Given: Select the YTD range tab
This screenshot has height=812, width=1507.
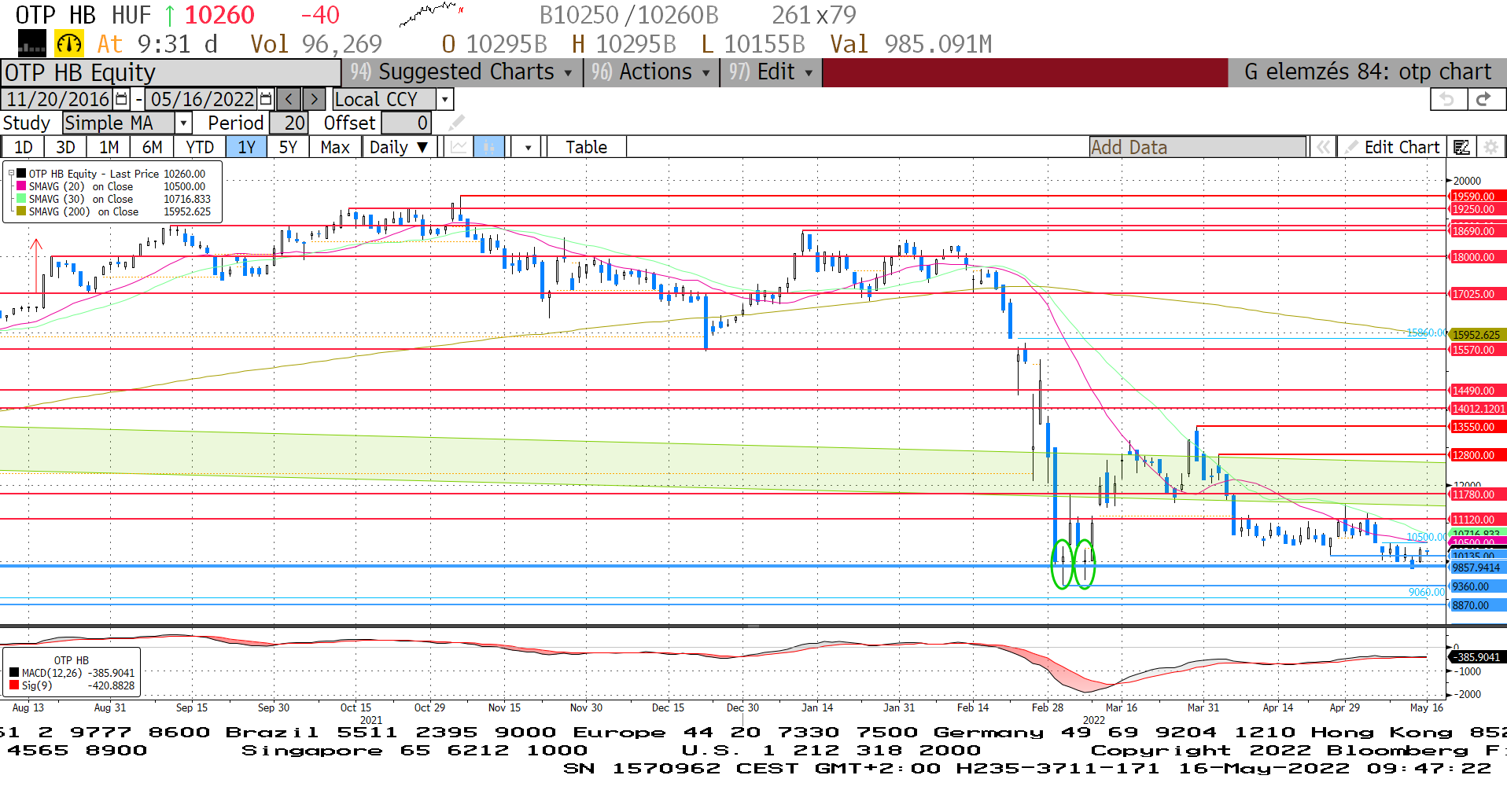Looking at the screenshot, I should pyautogui.click(x=200, y=147).
